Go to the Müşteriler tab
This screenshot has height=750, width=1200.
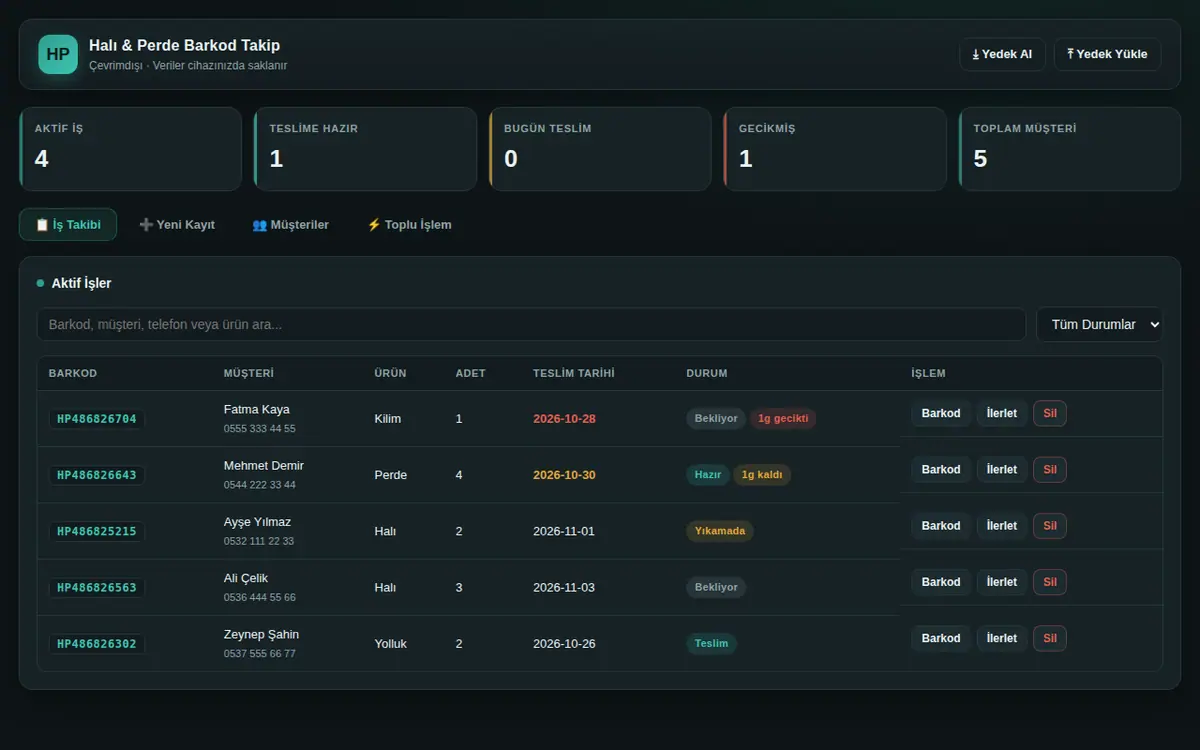[x=290, y=225]
